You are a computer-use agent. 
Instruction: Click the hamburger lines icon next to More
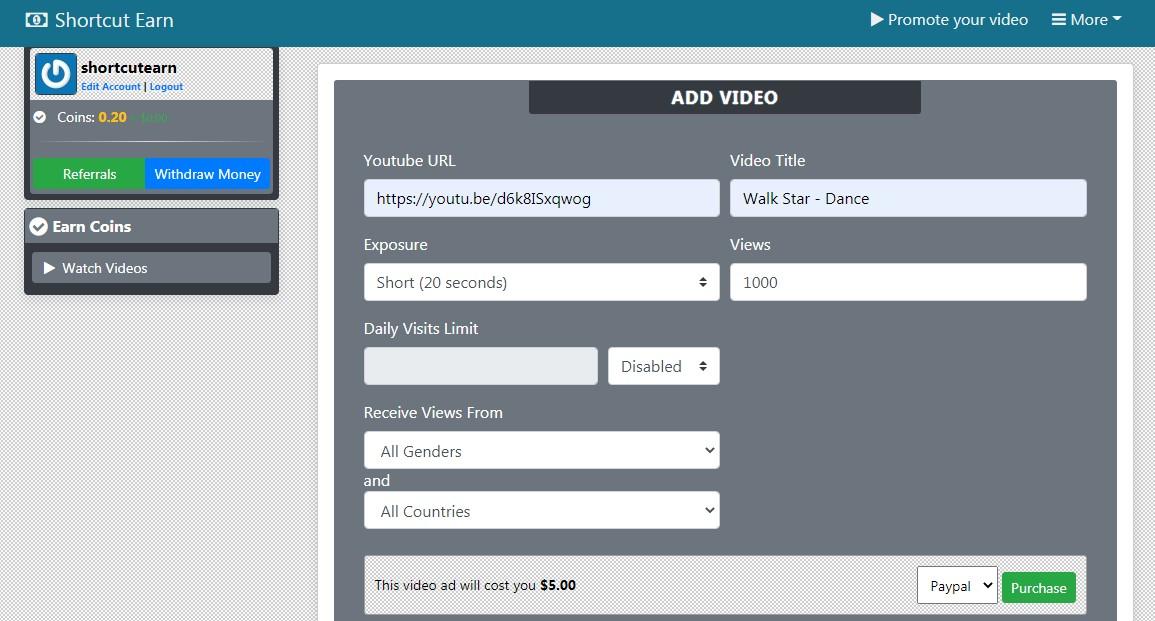[1057, 18]
